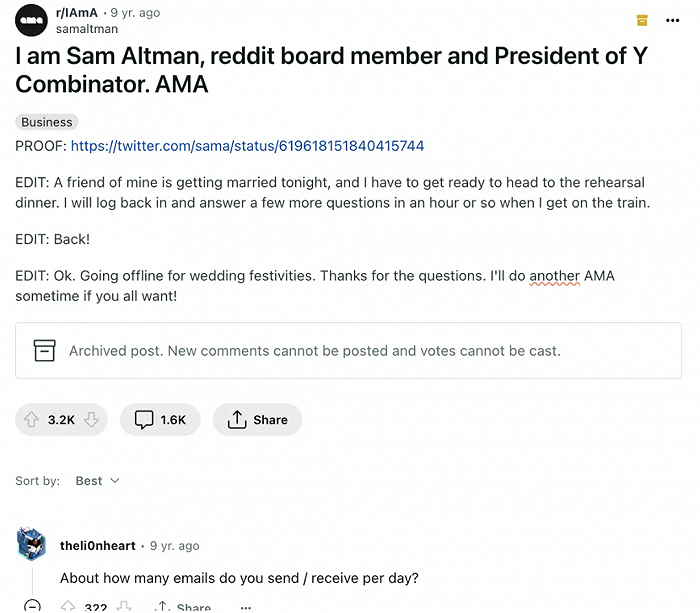
Task: Go to the r/IAmA subreddit link
Action: tap(77, 14)
